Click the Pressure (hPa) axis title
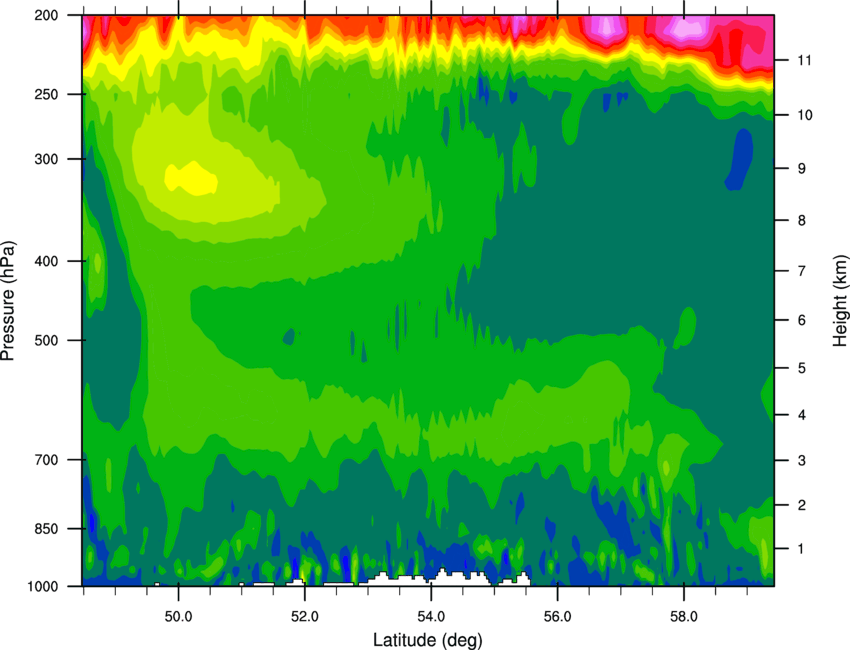 click(8, 300)
